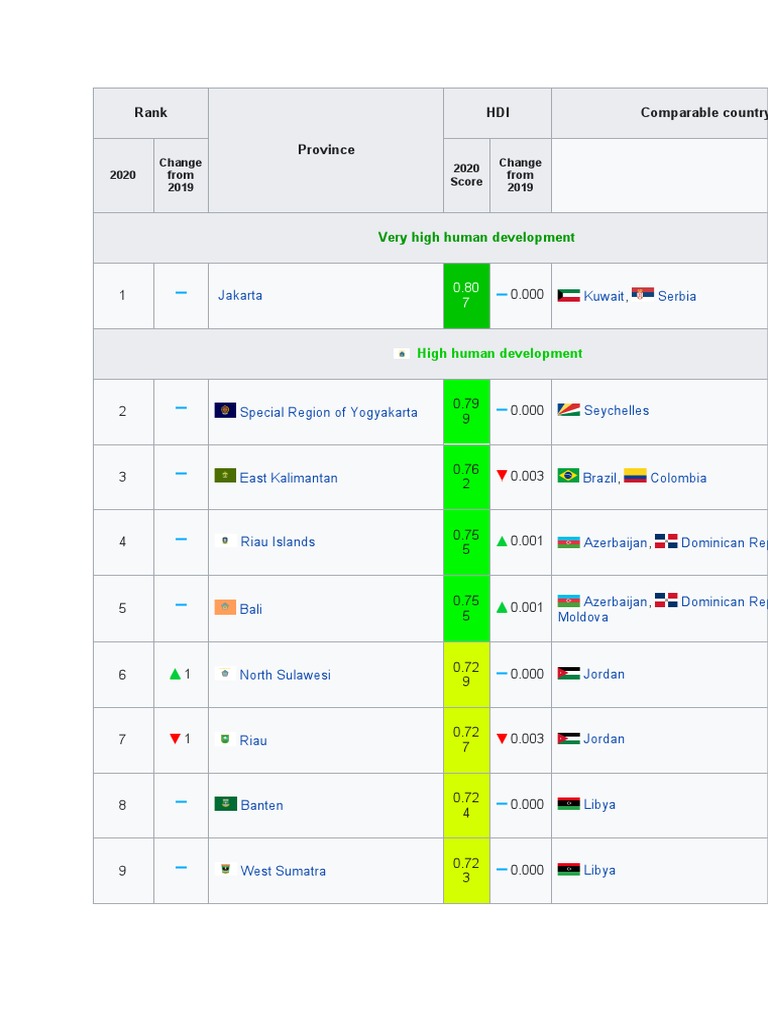Screen dimensions: 768x1024
Task: Click the Brazil flag icon
Action: point(568,476)
